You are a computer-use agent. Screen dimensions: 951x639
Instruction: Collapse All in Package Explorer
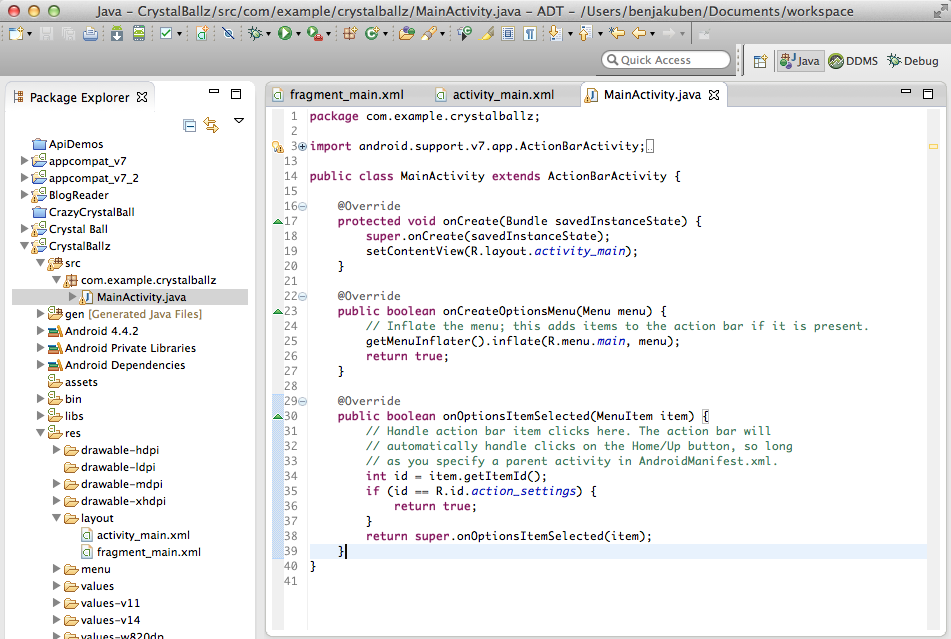(190, 125)
